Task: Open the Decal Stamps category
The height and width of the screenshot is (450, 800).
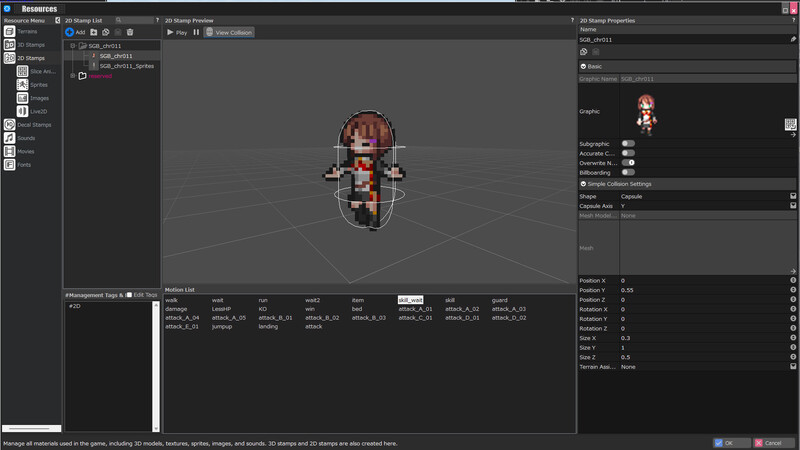Action: coord(28,124)
